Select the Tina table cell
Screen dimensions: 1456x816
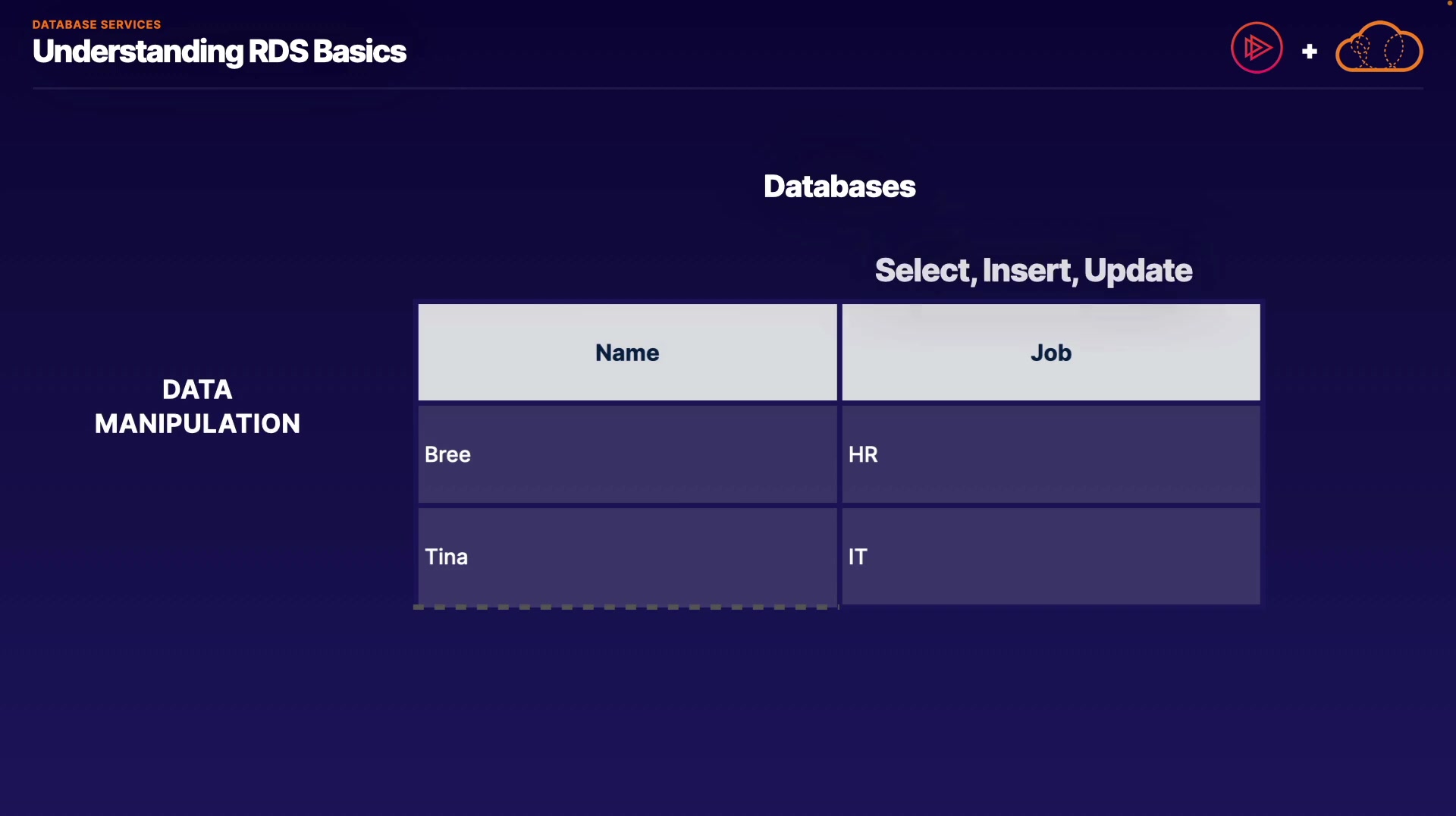click(627, 557)
